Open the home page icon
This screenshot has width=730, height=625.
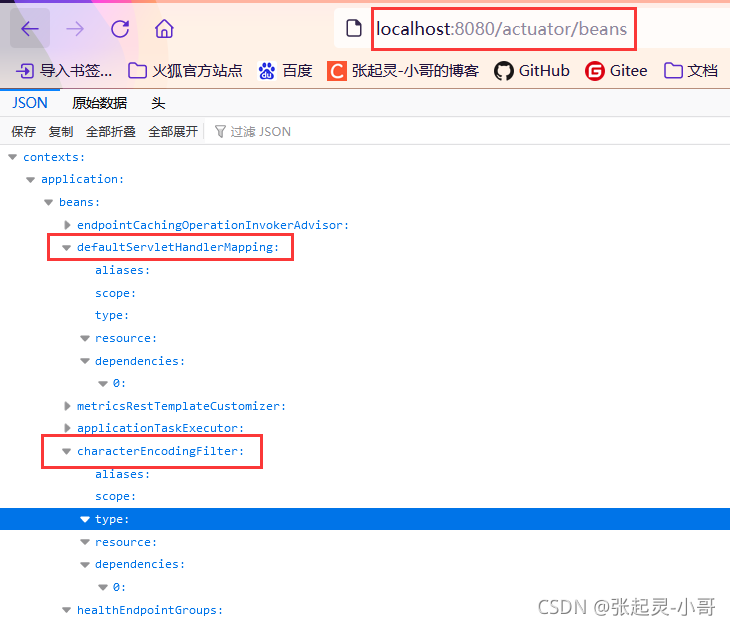pos(164,29)
